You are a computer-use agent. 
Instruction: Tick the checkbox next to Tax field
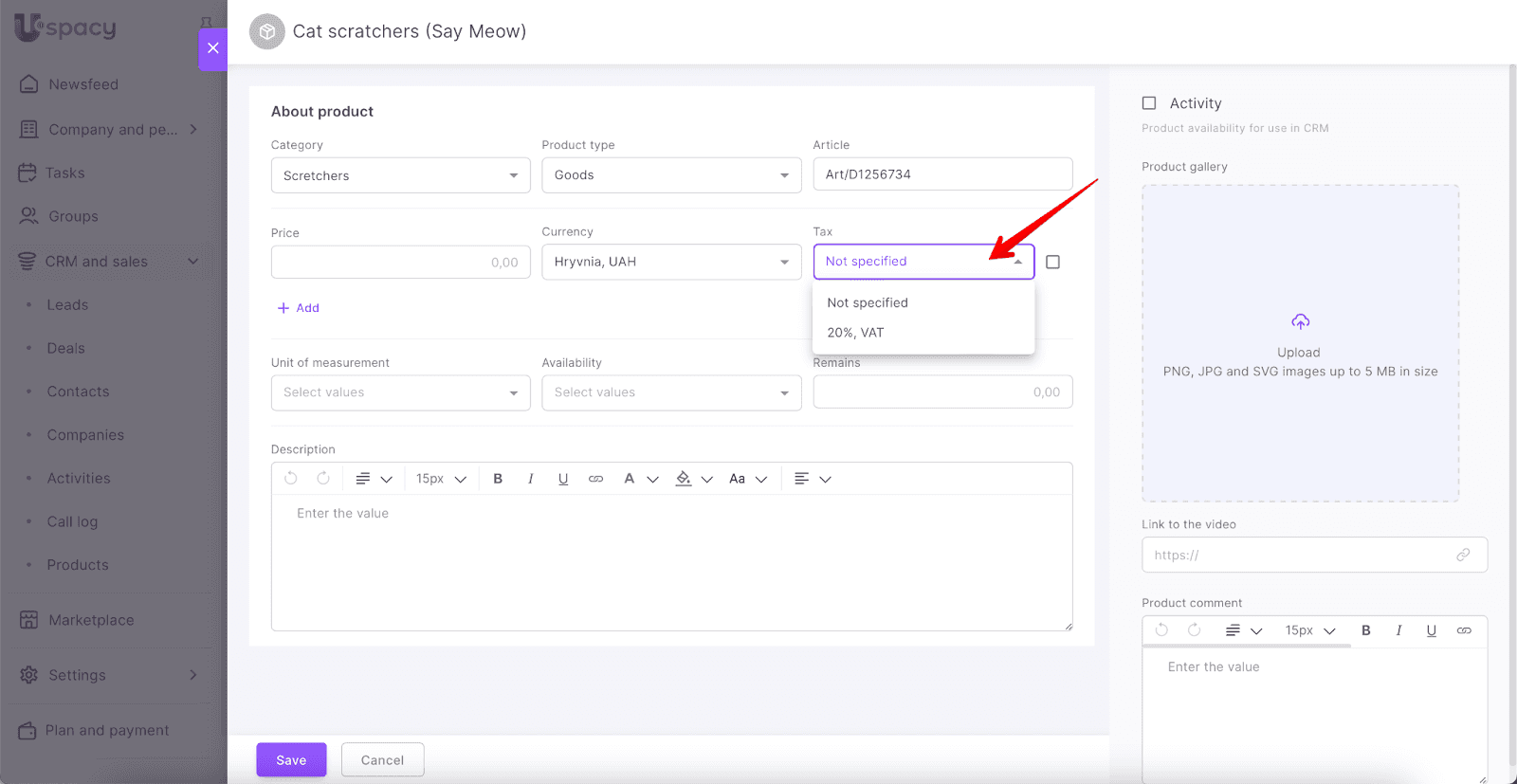[1052, 262]
